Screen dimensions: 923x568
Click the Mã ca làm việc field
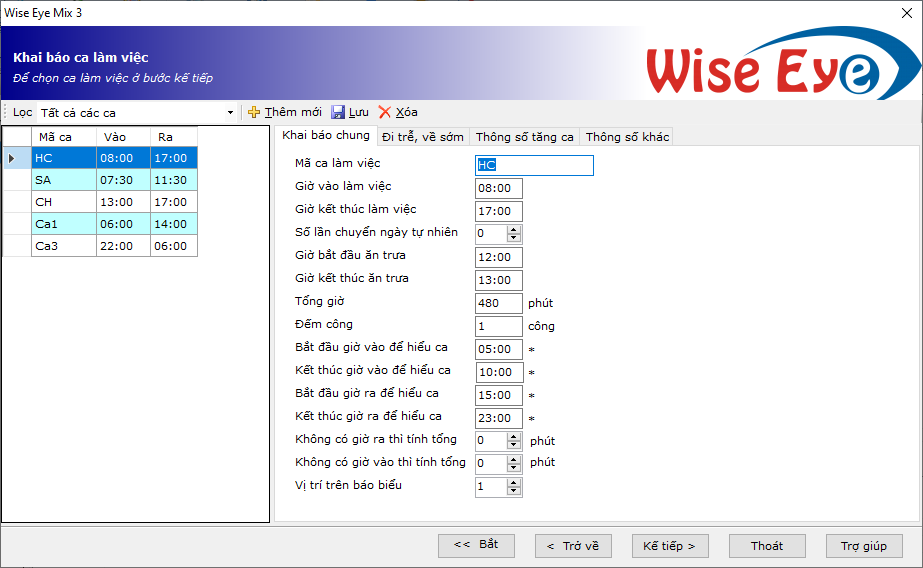[534, 165]
